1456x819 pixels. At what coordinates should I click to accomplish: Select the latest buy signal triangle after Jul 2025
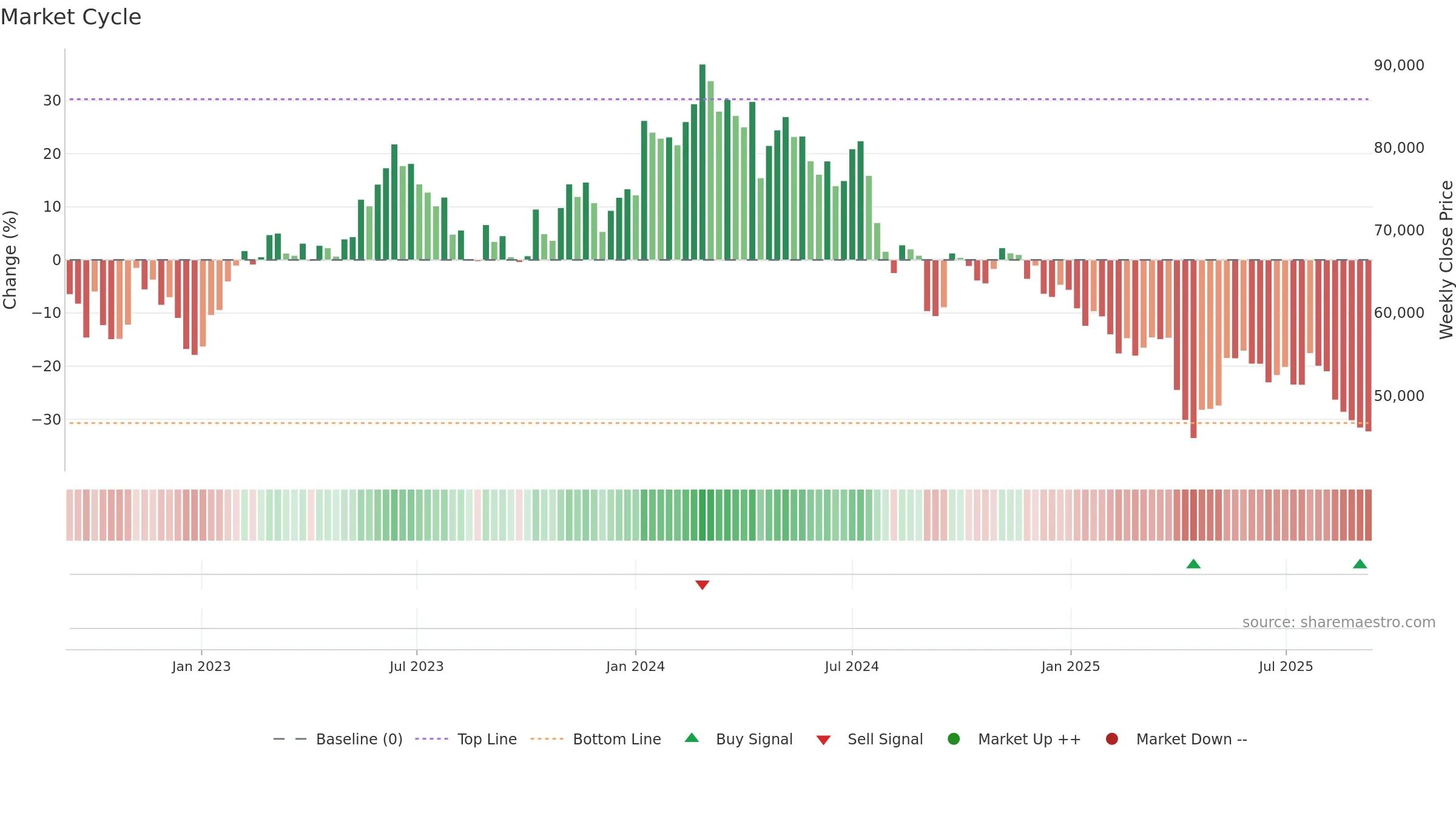(x=1360, y=564)
